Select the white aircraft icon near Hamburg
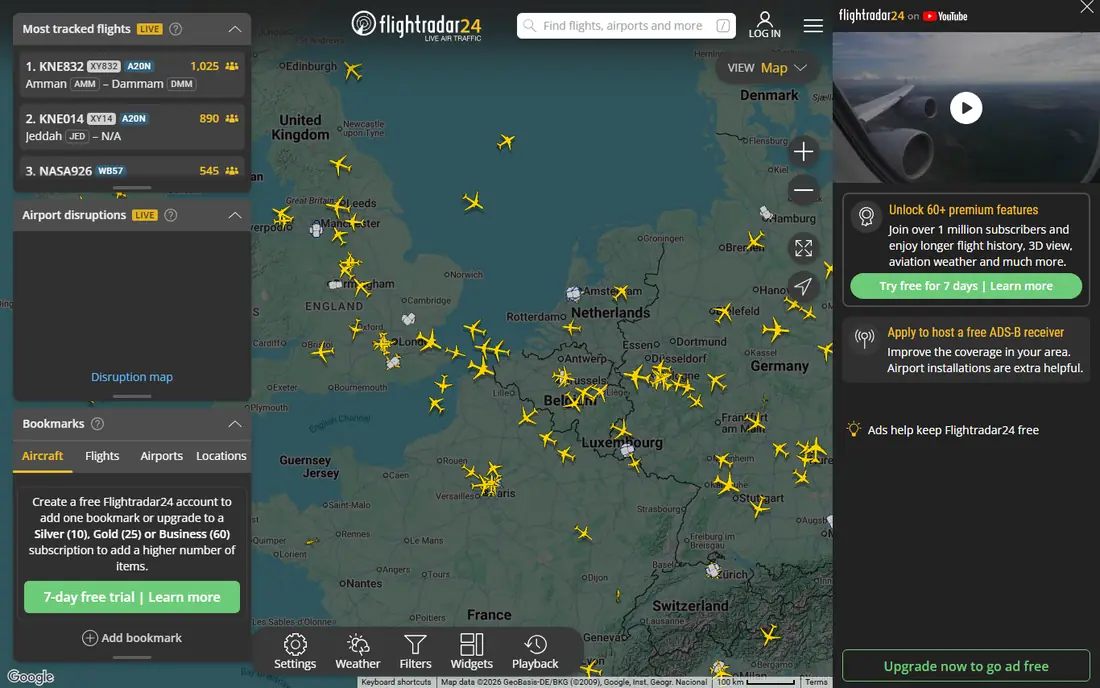This screenshot has width=1100, height=688. pos(765,213)
